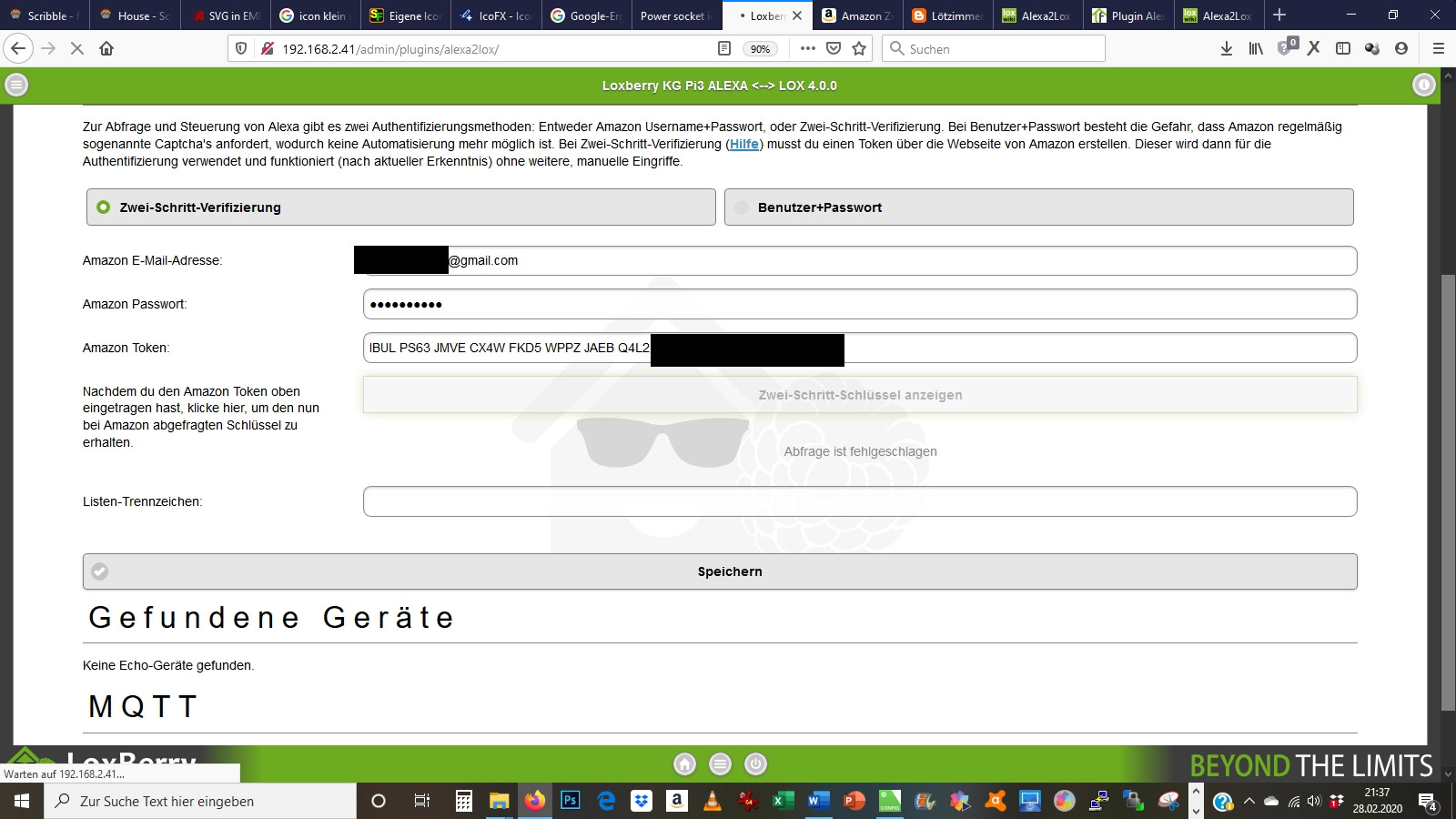Switch to the Amazon tab
The height and width of the screenshot is (819, 1456).
point(856,15)
